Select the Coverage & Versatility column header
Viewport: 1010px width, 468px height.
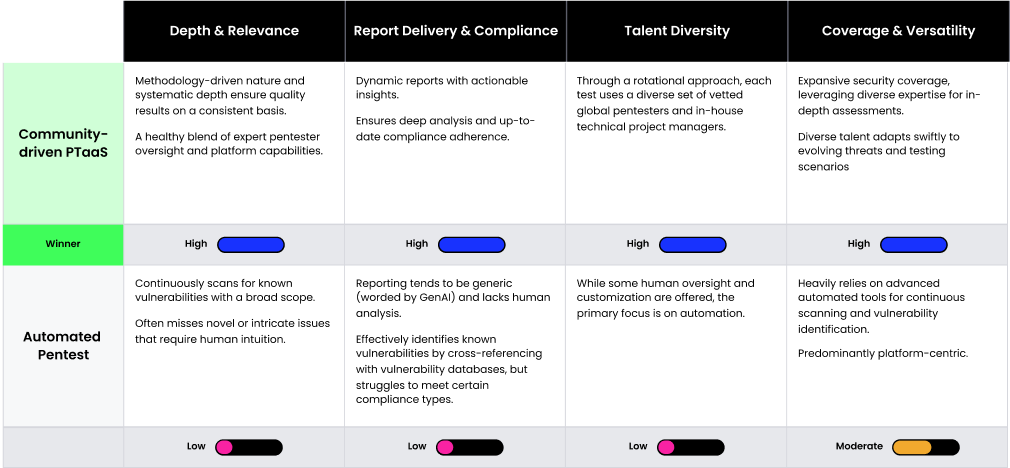coord(898,31)
